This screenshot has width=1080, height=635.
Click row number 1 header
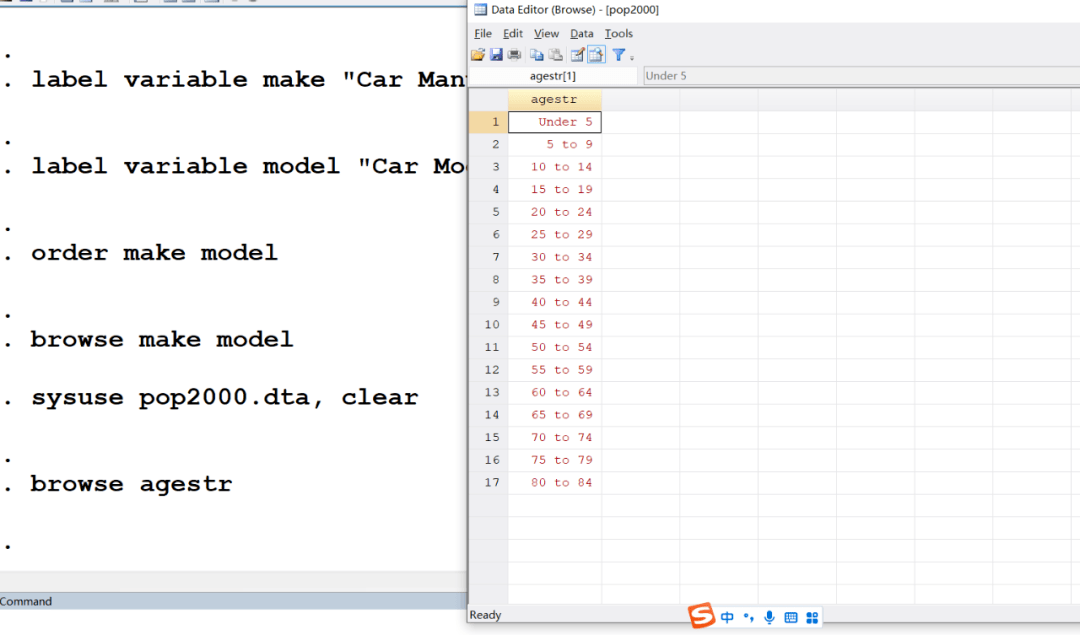click(488, 122)
